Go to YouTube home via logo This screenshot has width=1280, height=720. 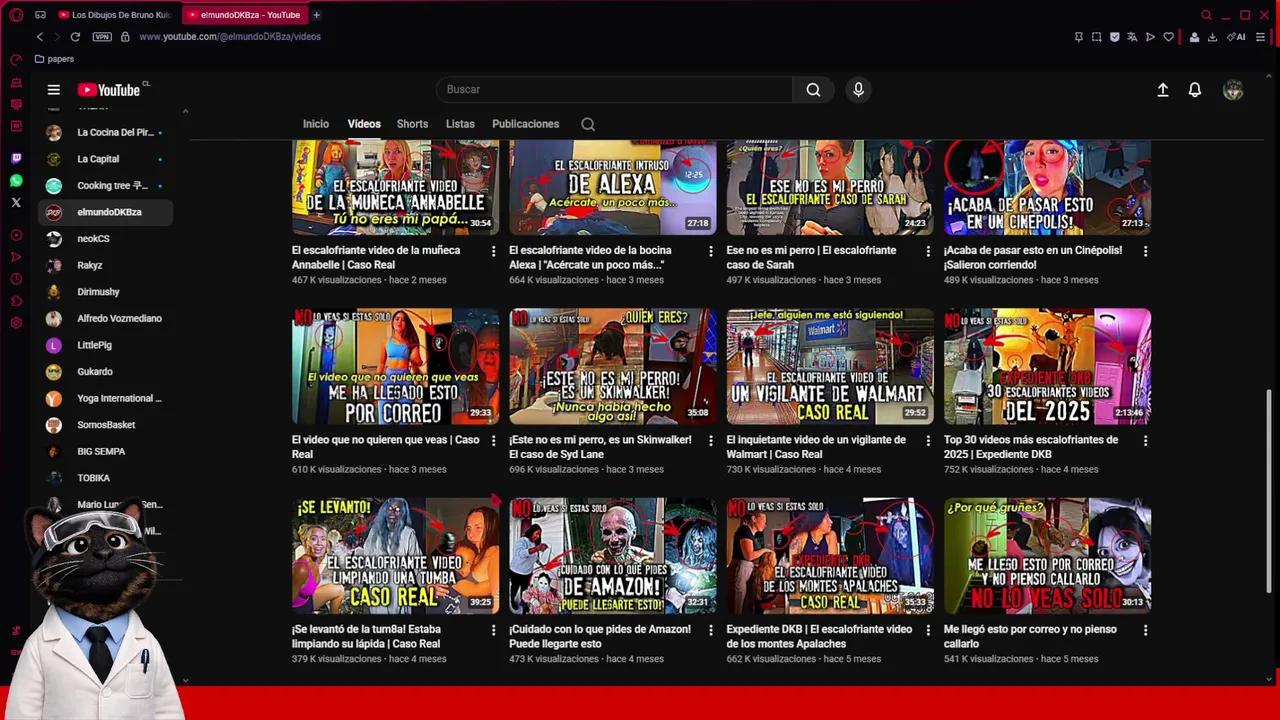coord(109,90)
